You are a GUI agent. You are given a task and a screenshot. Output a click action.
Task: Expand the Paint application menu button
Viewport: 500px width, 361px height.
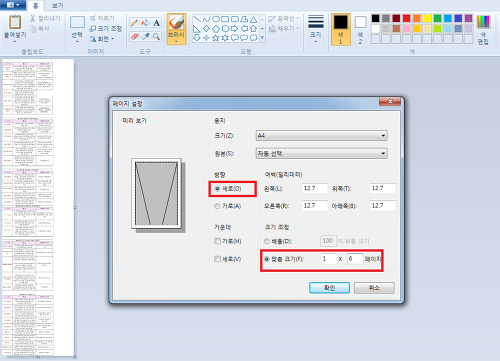(13, 5)
